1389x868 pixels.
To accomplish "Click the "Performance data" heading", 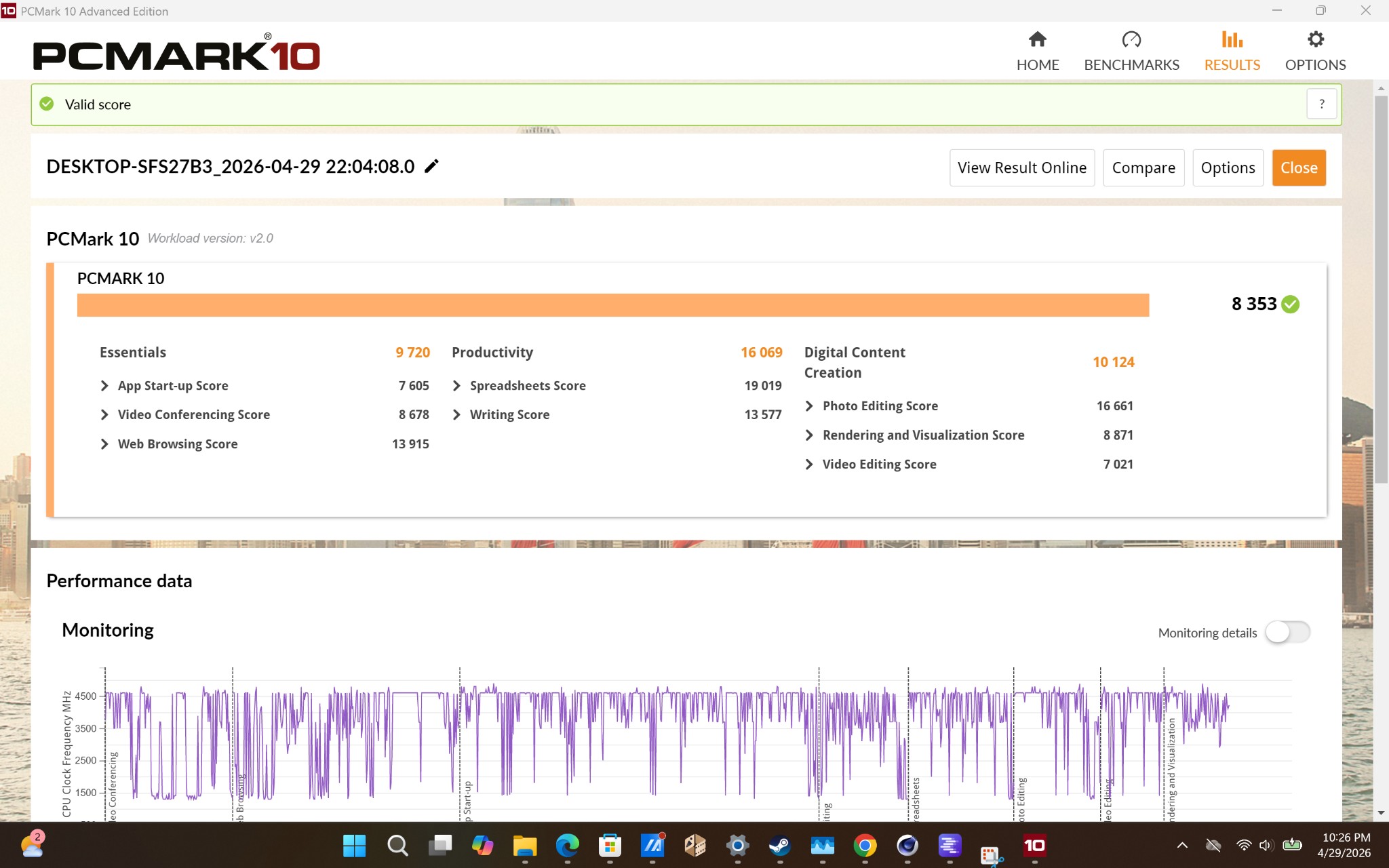I will (119, 581).
